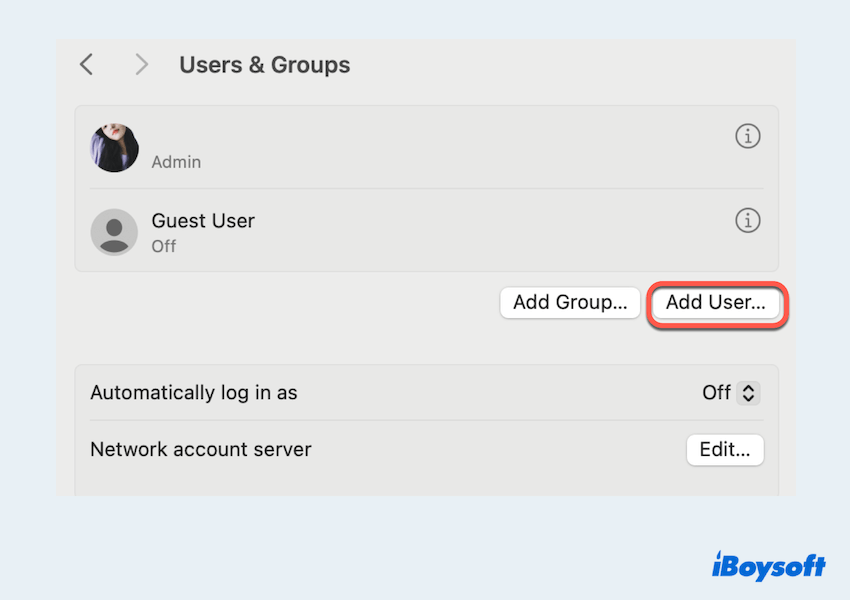This screenshot has height=600, width=850.
Task: Go back using the left chevron
Action: 87,65
